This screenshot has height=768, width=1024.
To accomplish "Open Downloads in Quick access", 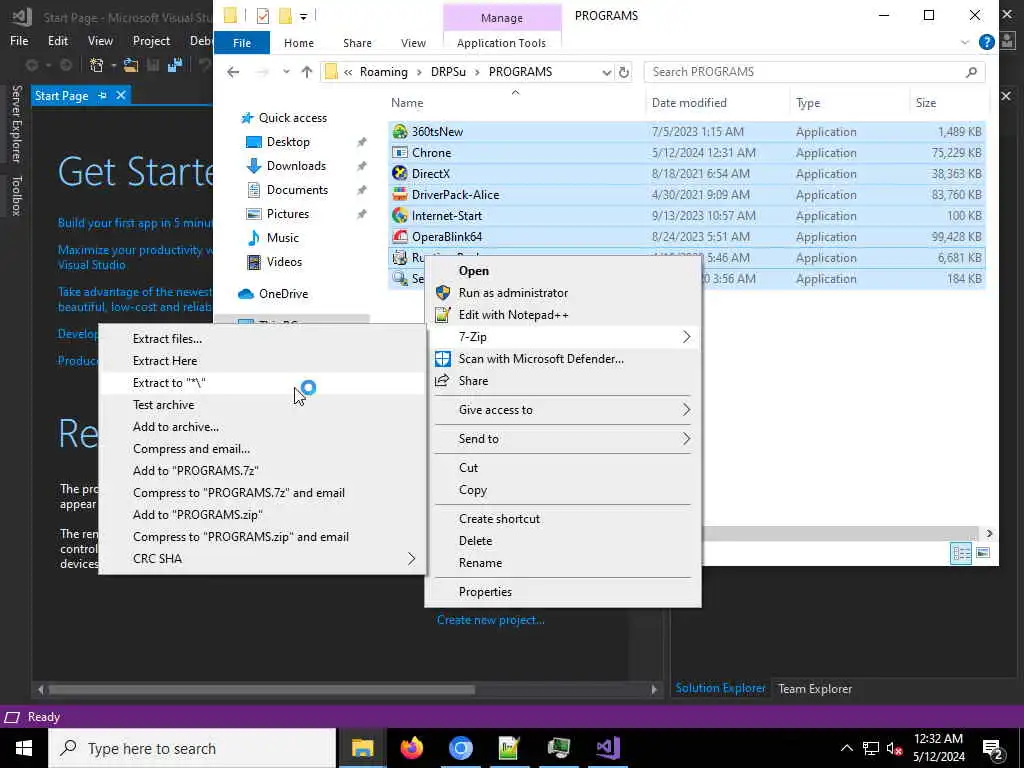I will coord(296,166).
